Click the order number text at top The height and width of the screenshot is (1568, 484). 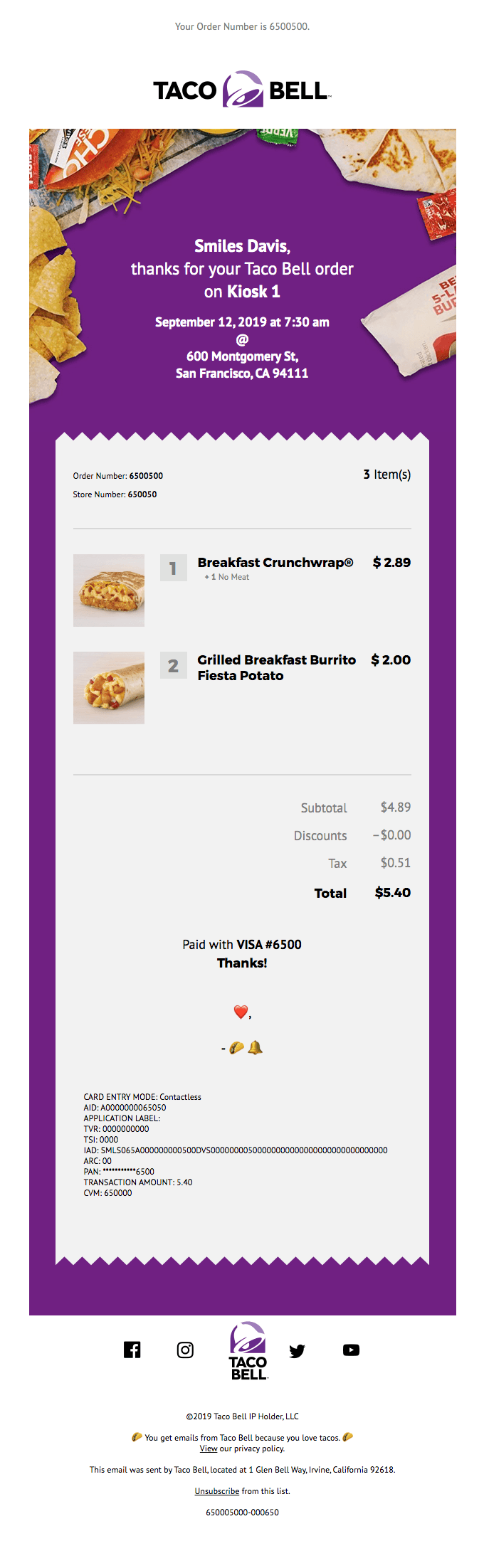(x=242, y=26)
